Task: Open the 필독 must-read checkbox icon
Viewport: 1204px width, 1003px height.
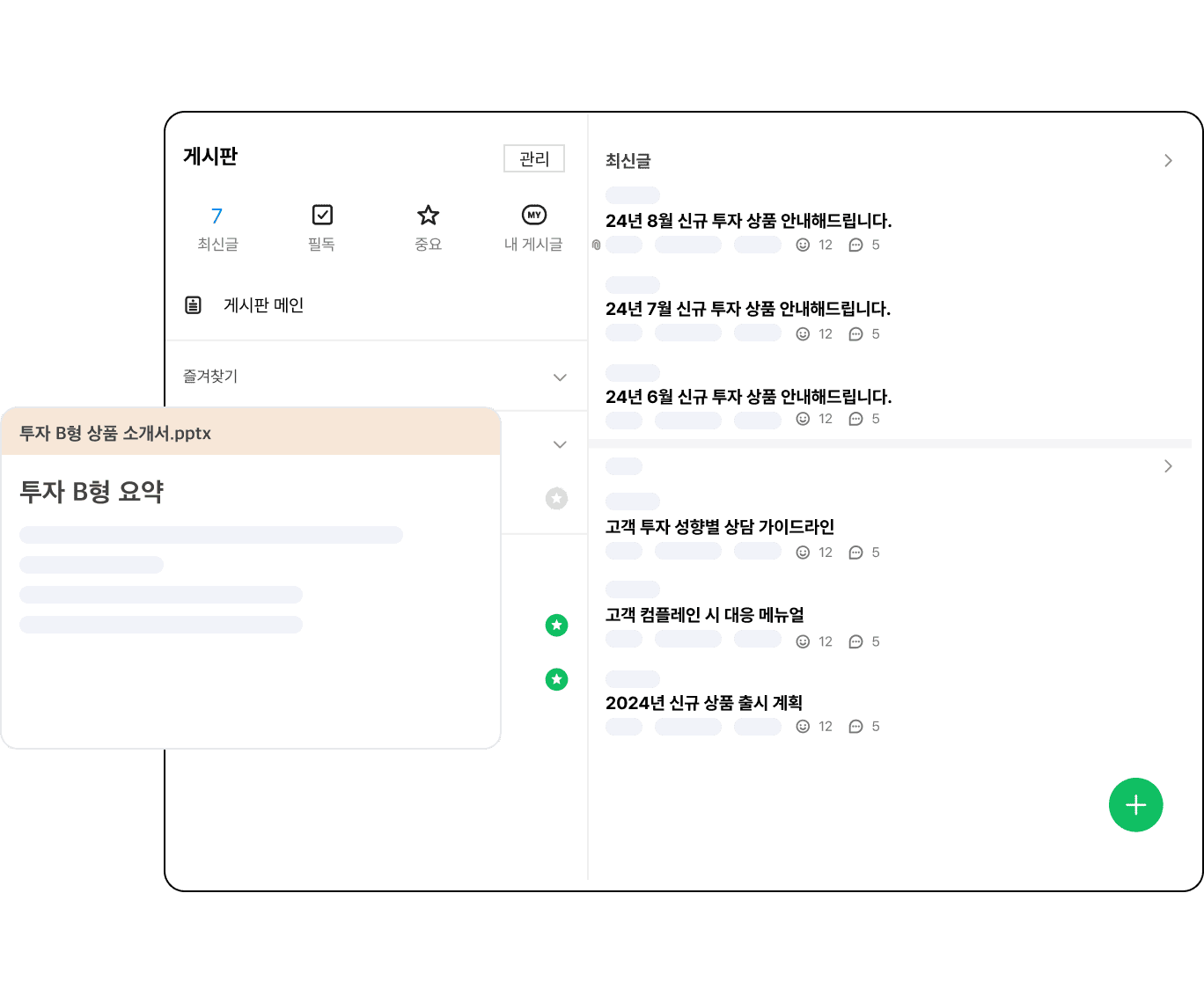Action: coord(322,215)
